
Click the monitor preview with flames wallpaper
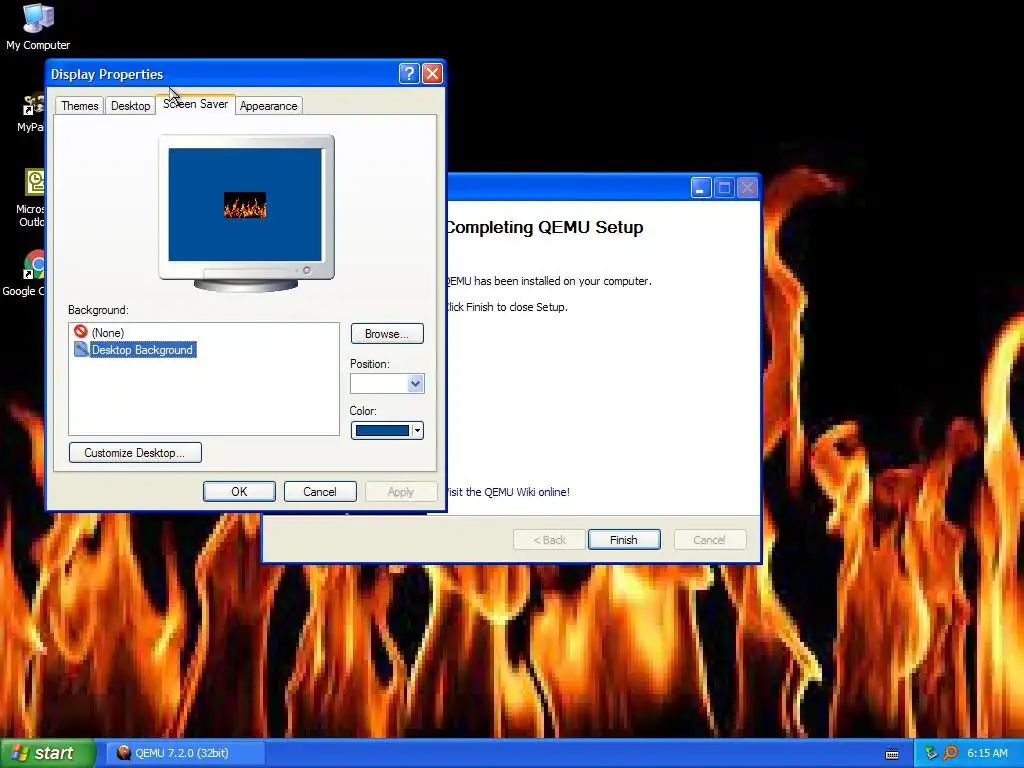[246, 204]
